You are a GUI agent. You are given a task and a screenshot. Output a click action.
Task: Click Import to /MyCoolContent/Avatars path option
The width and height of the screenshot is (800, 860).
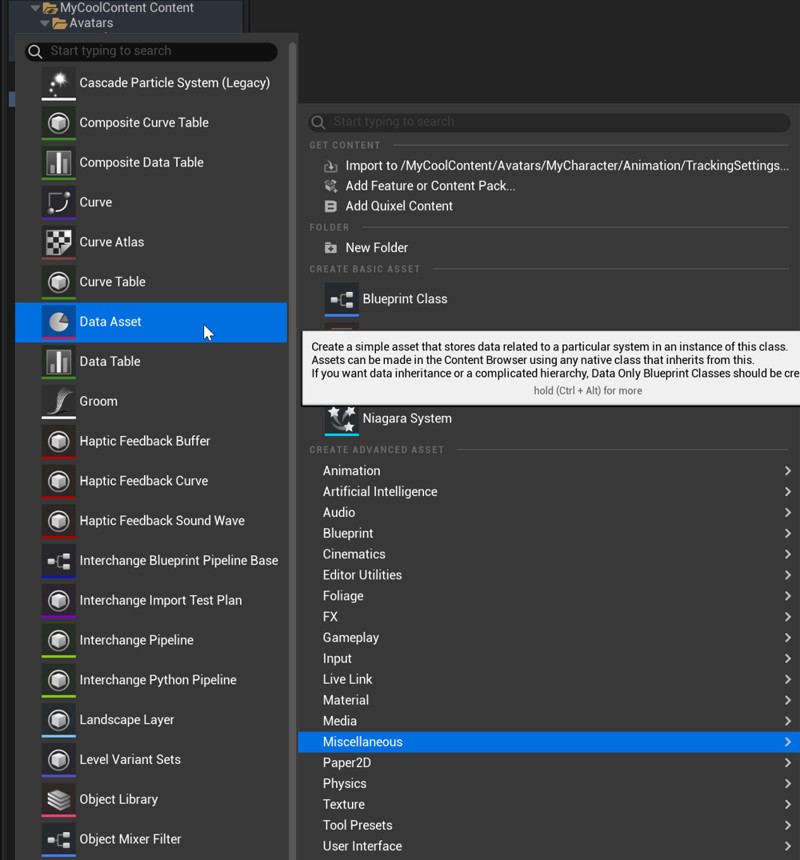coord(566,166)
